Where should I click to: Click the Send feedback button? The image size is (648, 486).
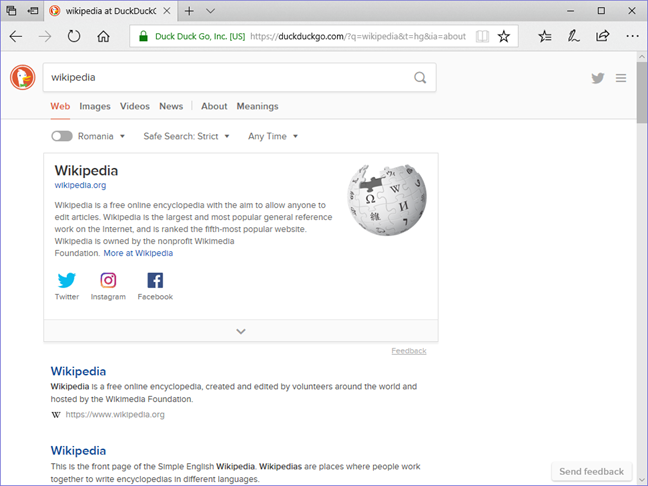pos(591,472)
